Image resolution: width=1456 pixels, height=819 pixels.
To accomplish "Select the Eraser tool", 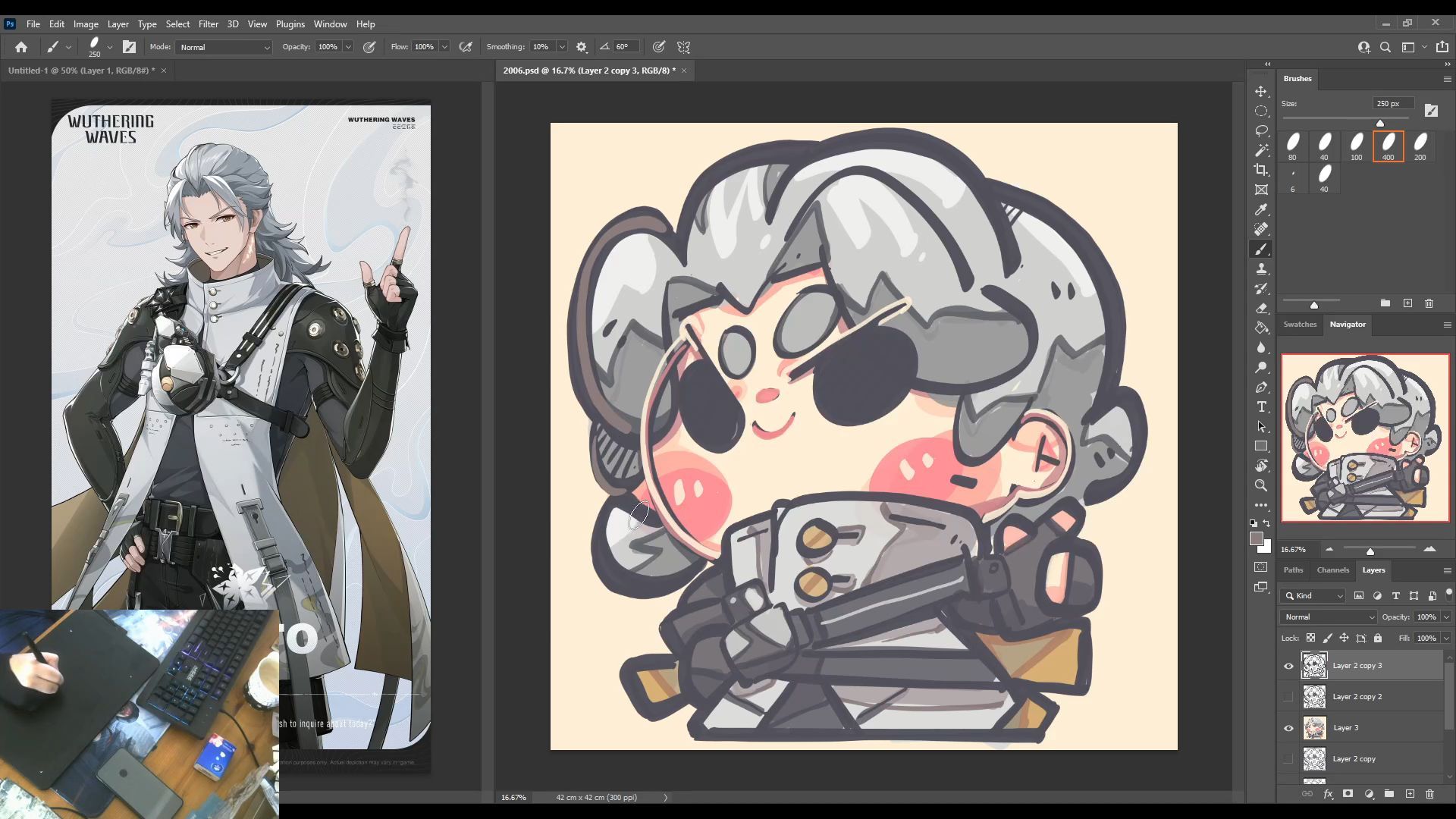I will click(1261, 308).
